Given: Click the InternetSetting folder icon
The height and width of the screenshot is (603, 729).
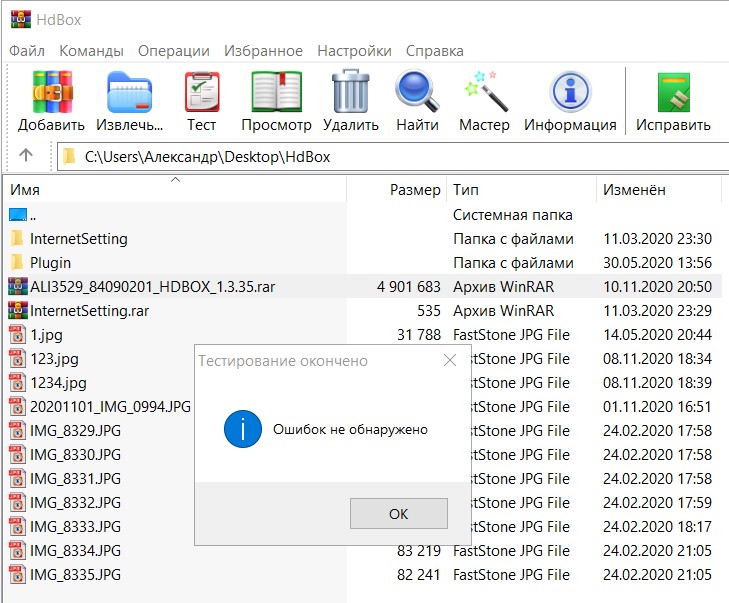Looking at the screenshot, I should click(x=17, y=238).
